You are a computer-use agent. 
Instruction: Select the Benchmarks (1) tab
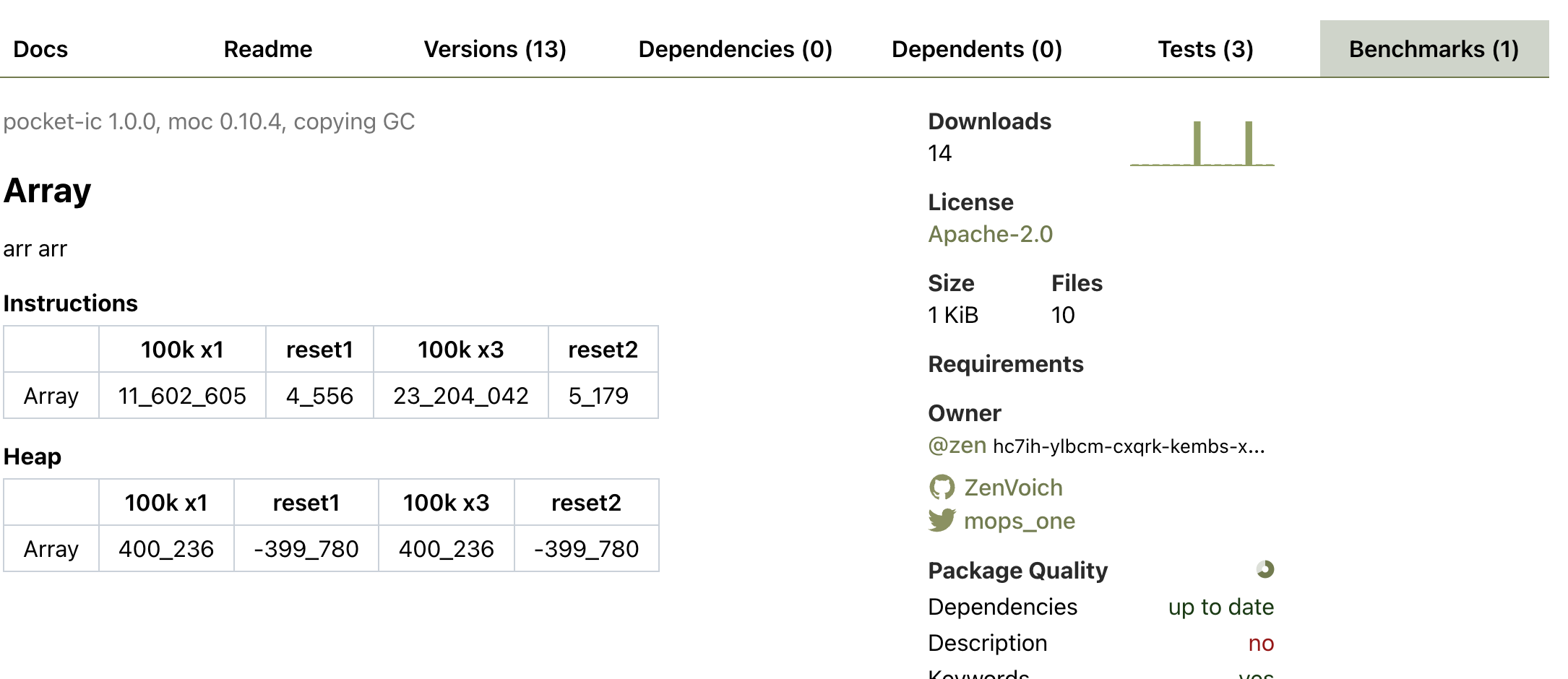click(x=1434, y=49)
